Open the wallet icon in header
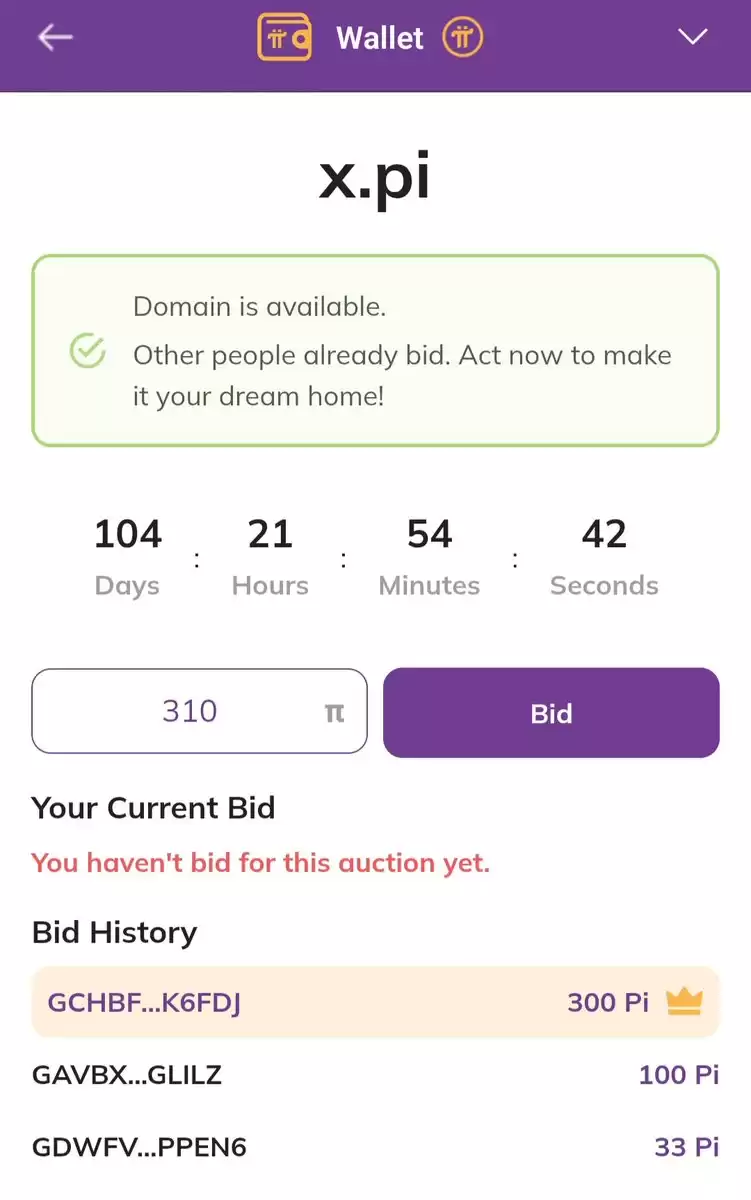 tap(285, 37)
